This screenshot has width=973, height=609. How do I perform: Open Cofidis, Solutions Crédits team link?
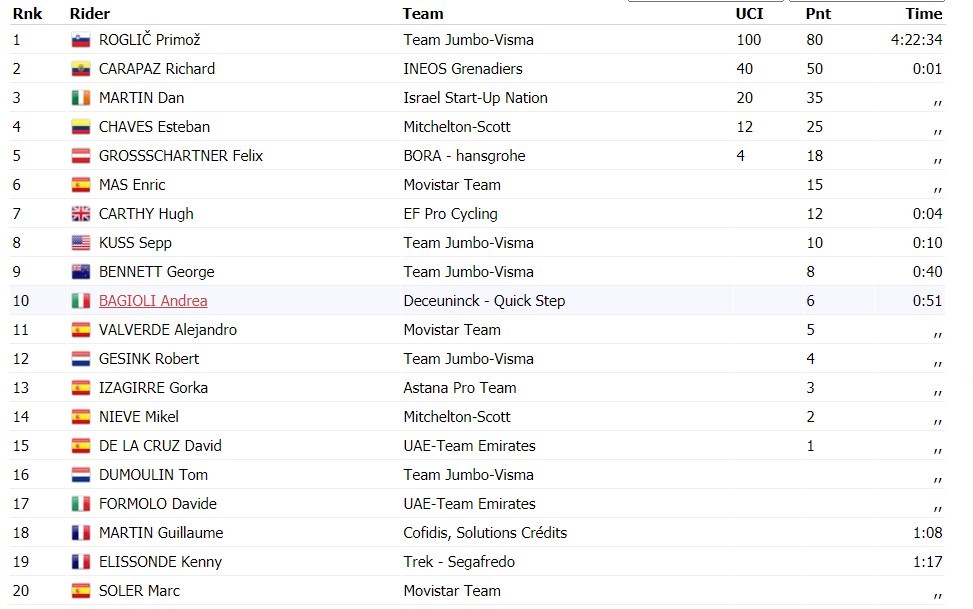point(485,533)
